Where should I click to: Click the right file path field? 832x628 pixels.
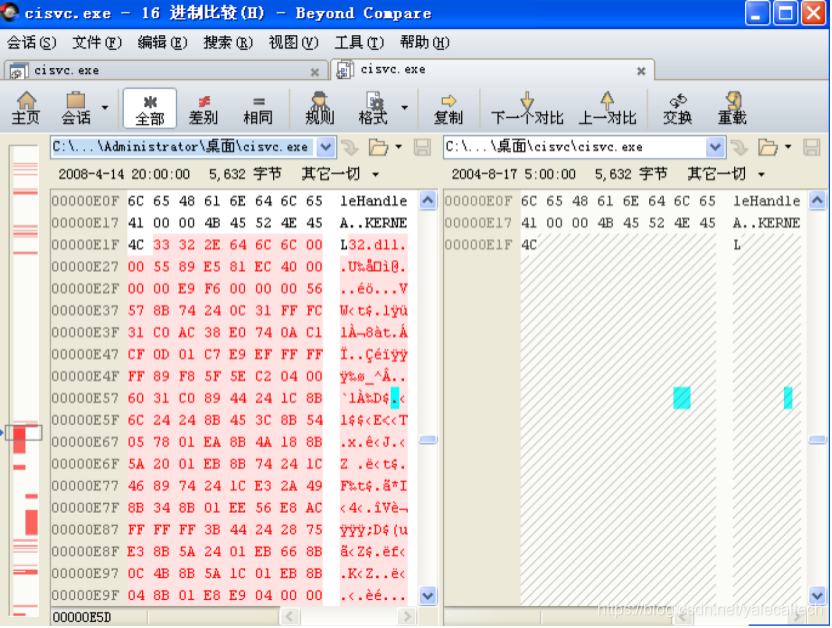click(575, 147)
